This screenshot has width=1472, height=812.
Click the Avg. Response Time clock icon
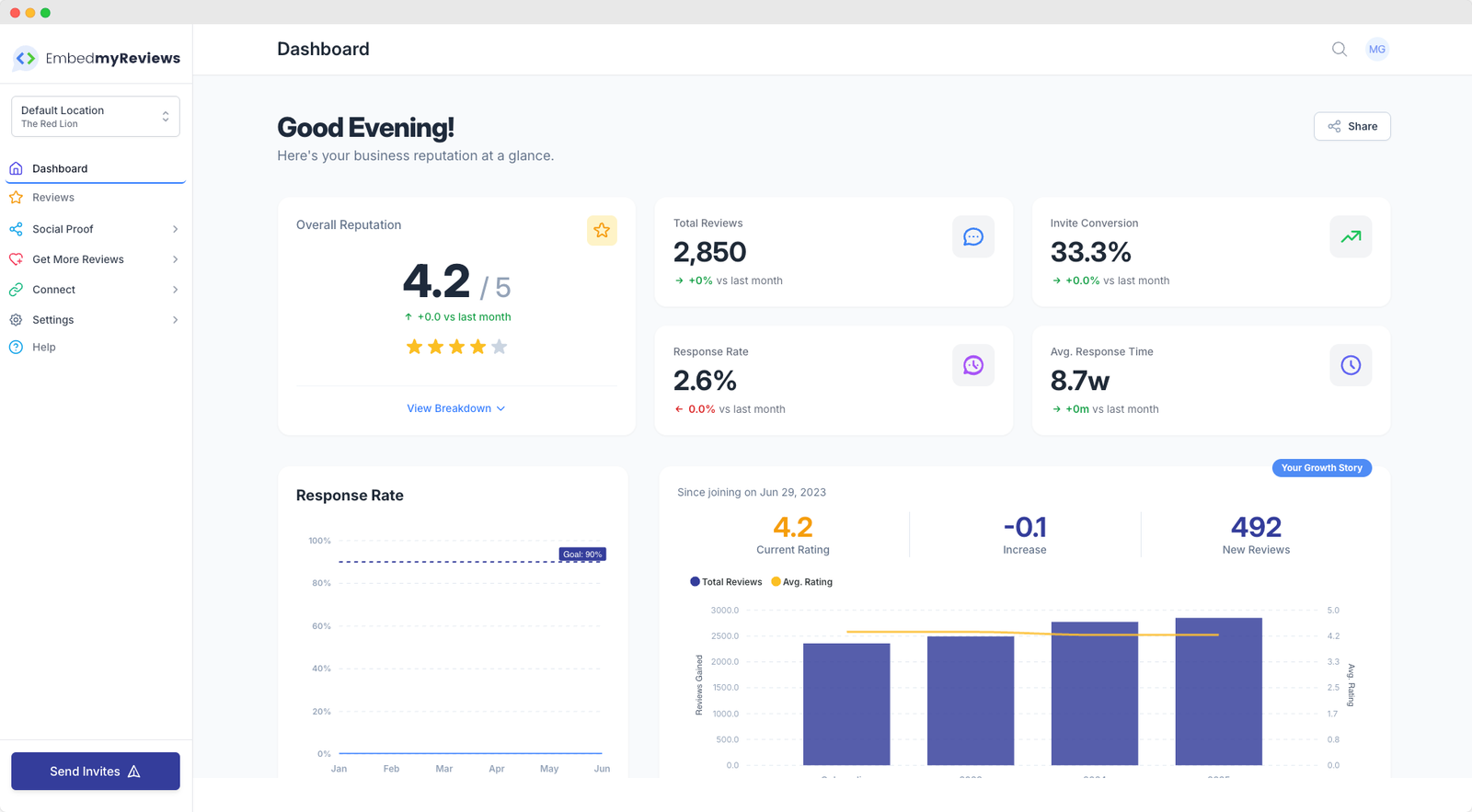[1350, 366]
